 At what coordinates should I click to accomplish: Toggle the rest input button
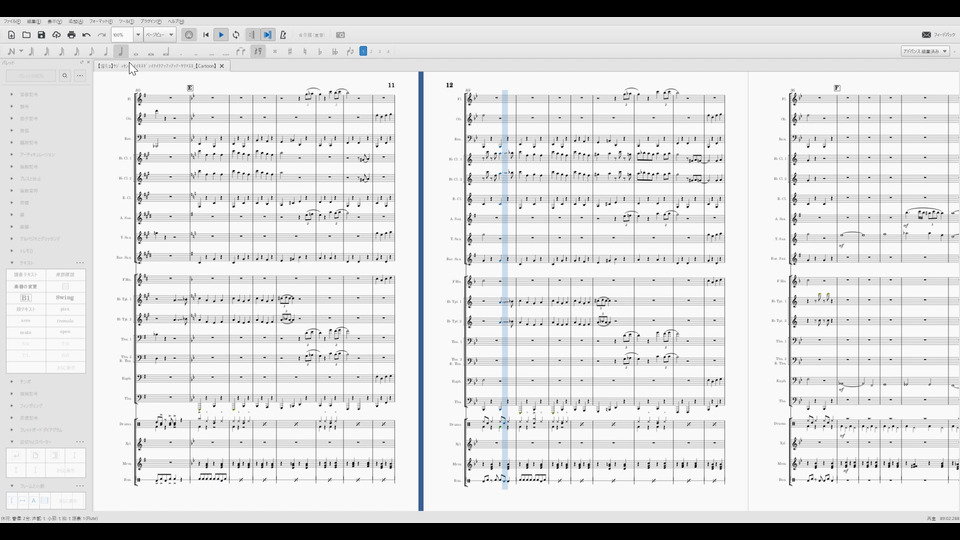[x=258, y=51]
